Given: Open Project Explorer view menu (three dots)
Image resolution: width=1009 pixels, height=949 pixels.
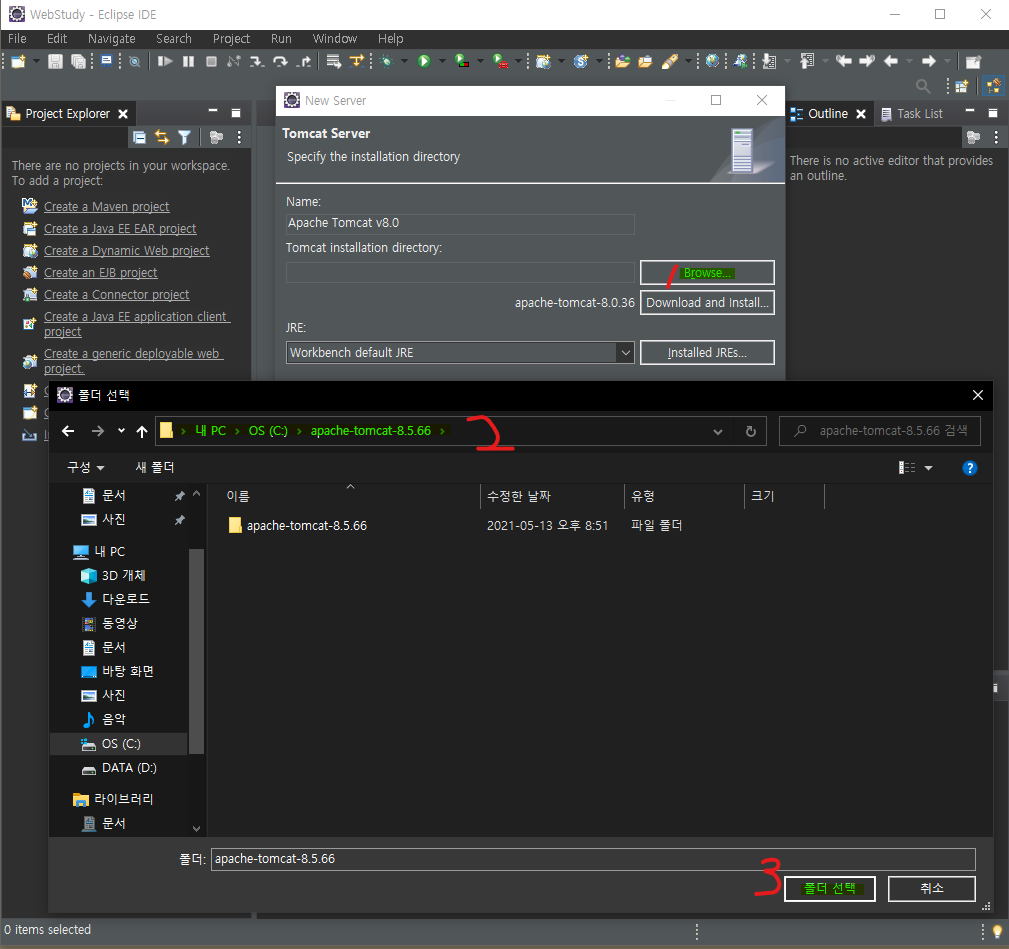Looking at the screenshot, I should click(x=239, y=137).
